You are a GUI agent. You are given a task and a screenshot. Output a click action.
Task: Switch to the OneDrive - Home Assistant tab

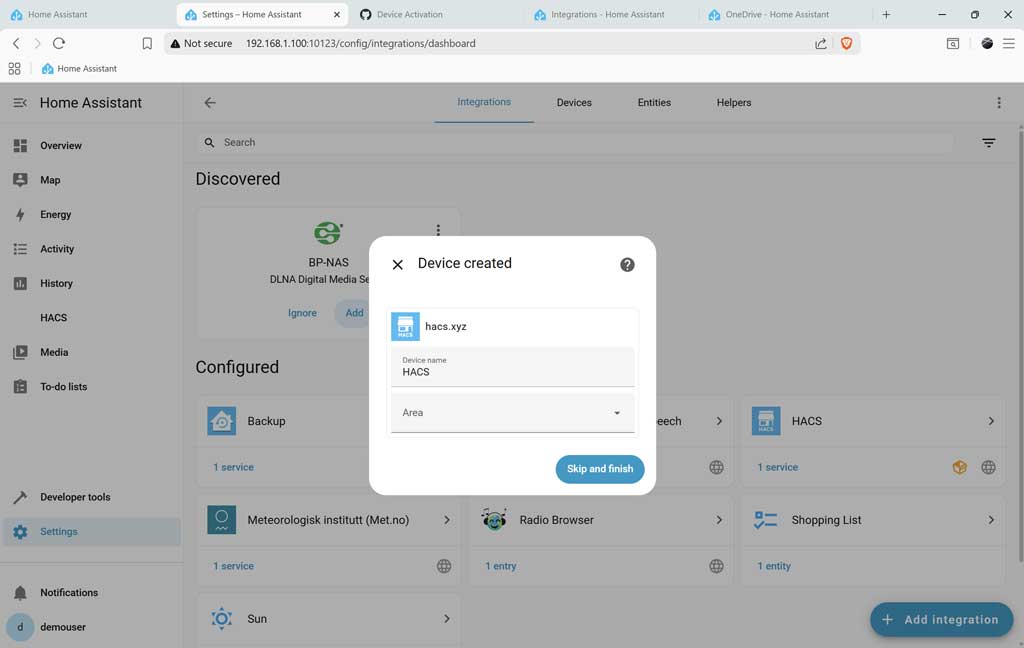[x=784, y=14]
